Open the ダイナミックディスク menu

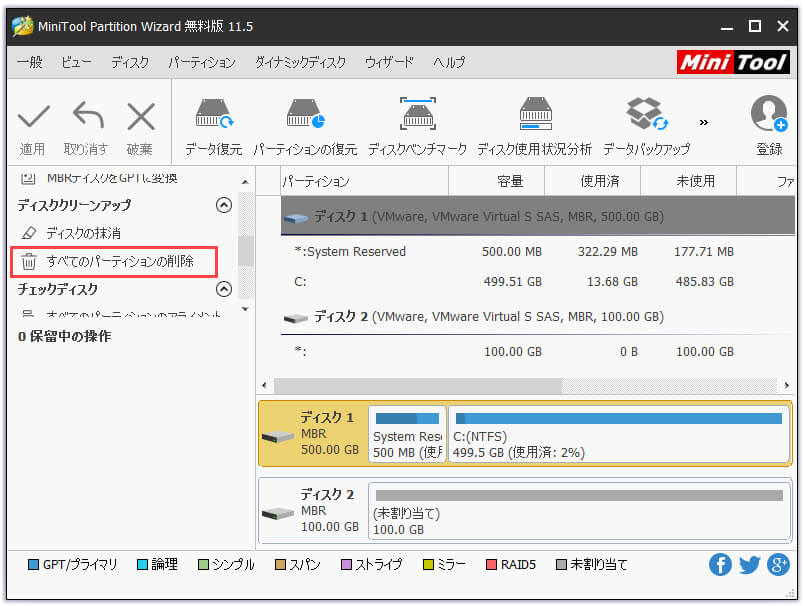[300, 62]
